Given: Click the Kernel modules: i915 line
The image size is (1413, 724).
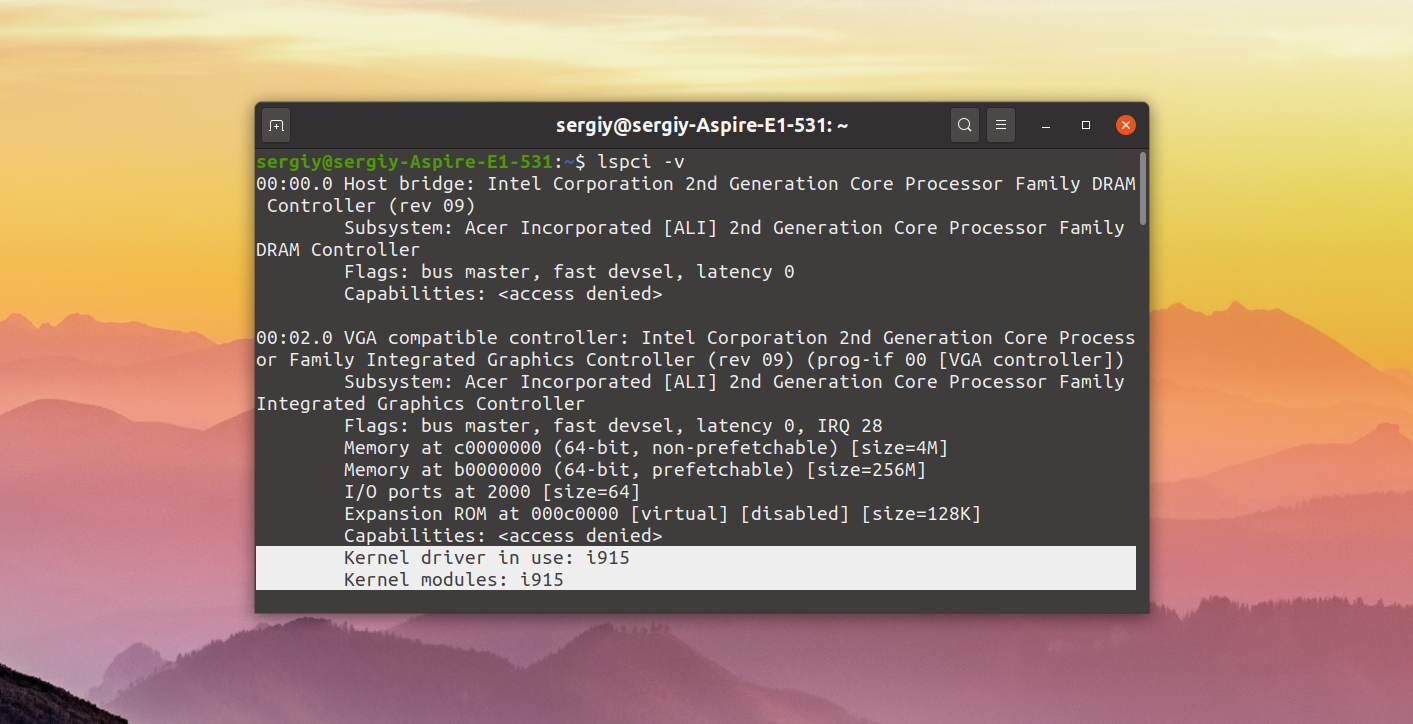Looking at the screenshot, I should pyautogui.click(x=696, y=580).
